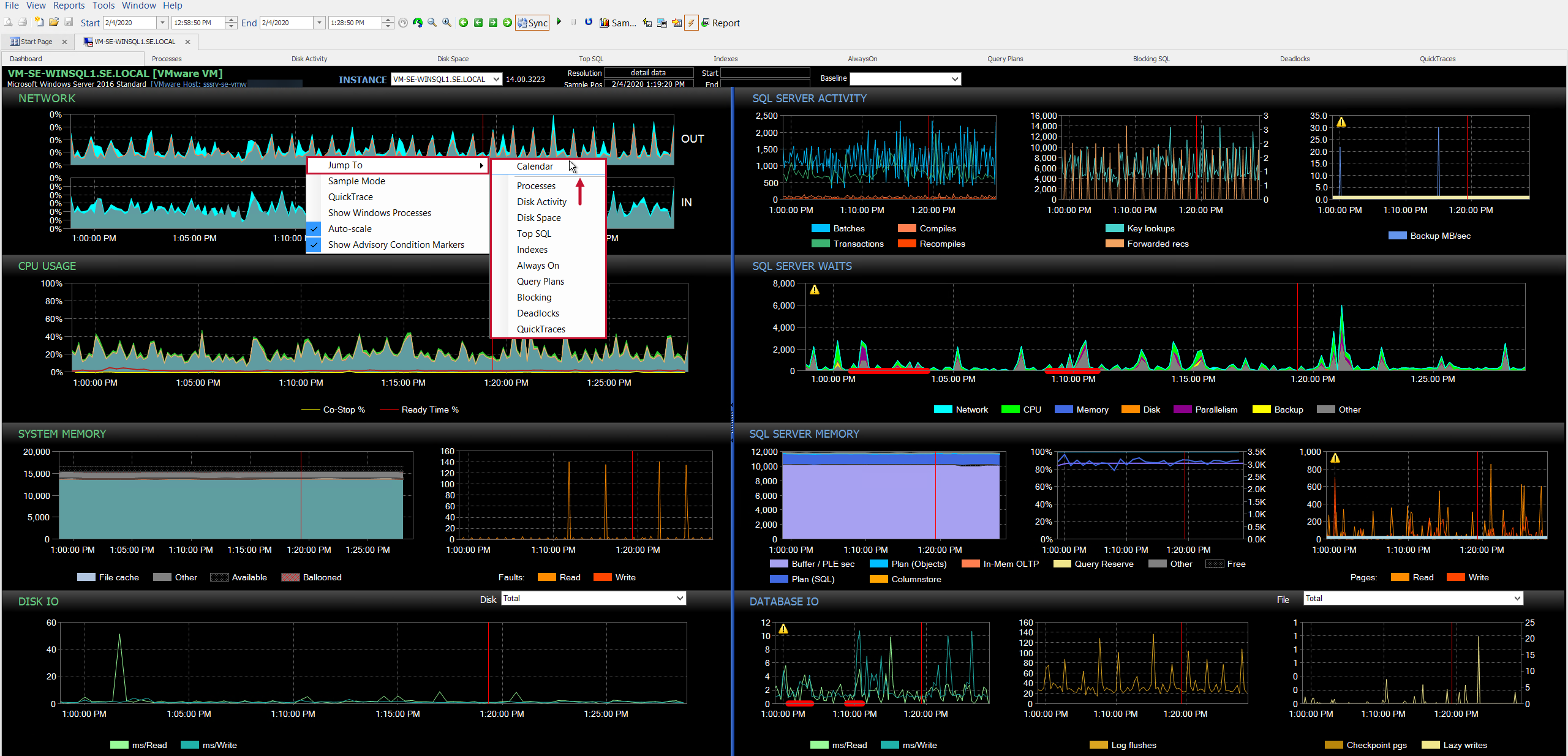Click the print icon in the toolbar
1568x756 pixels.
click(23, 22)
